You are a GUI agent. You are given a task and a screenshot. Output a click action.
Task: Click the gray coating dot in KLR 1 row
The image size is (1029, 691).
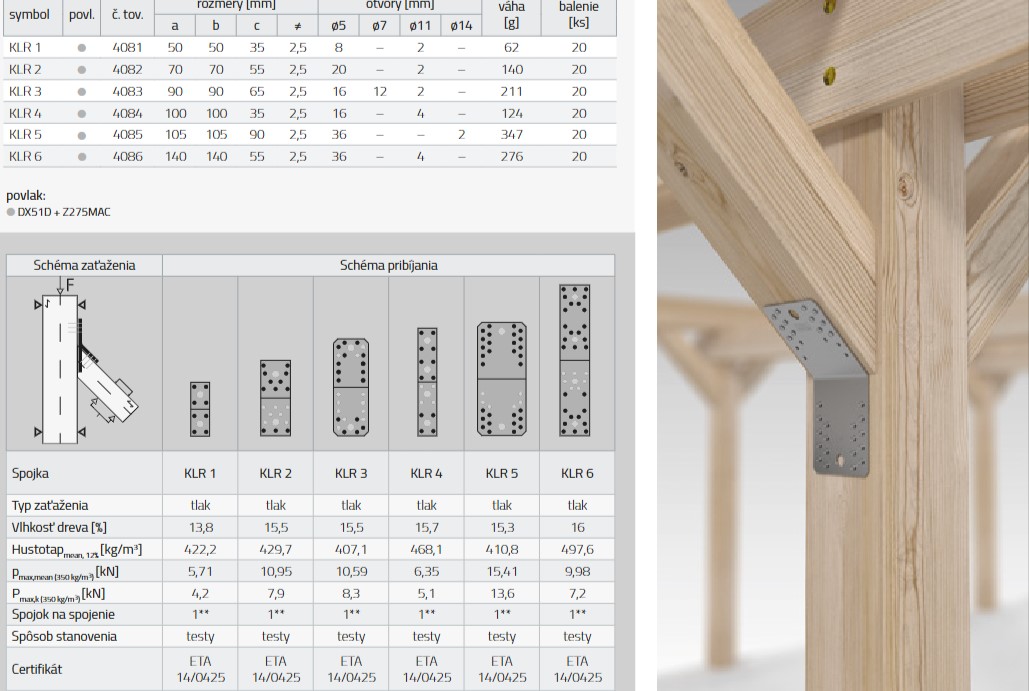[82, 47]
